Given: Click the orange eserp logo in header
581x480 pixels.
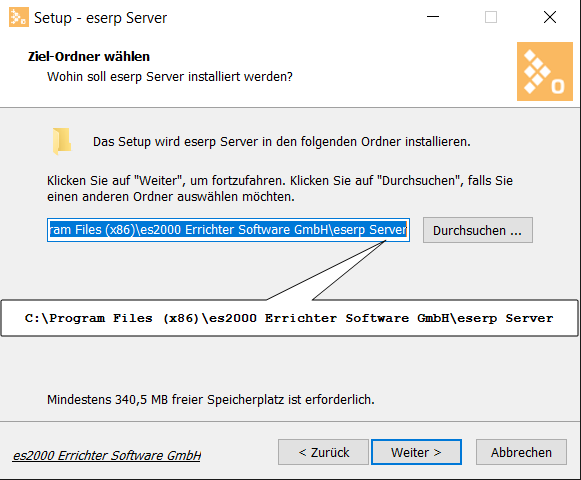Looking at the screenshot, I should pos(545,72).
